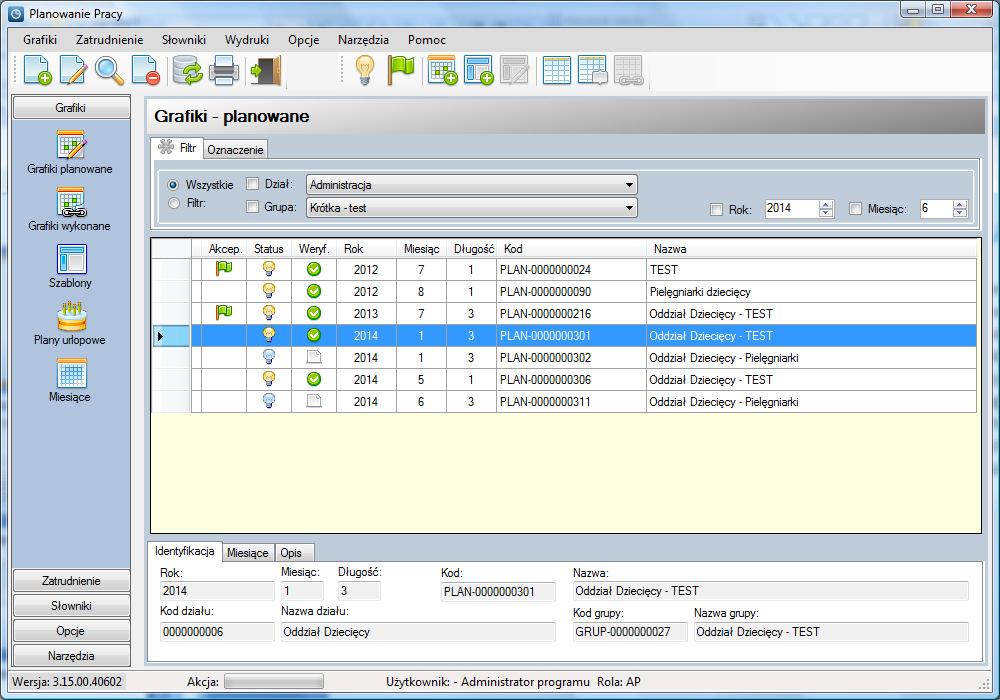Click the add template toolbar icon

click(479, 70)
